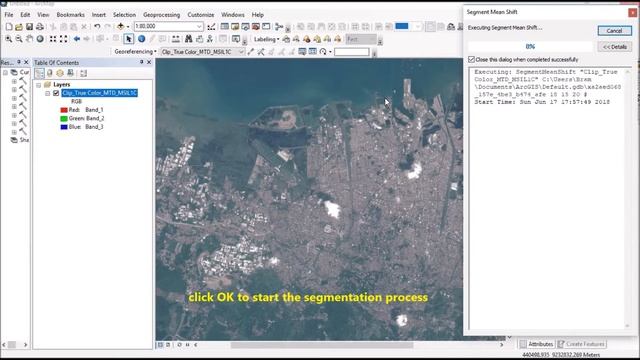This screenshot has height=360, width=640.
Task: Switch to the Attributes tab
Action: point(536,344)
